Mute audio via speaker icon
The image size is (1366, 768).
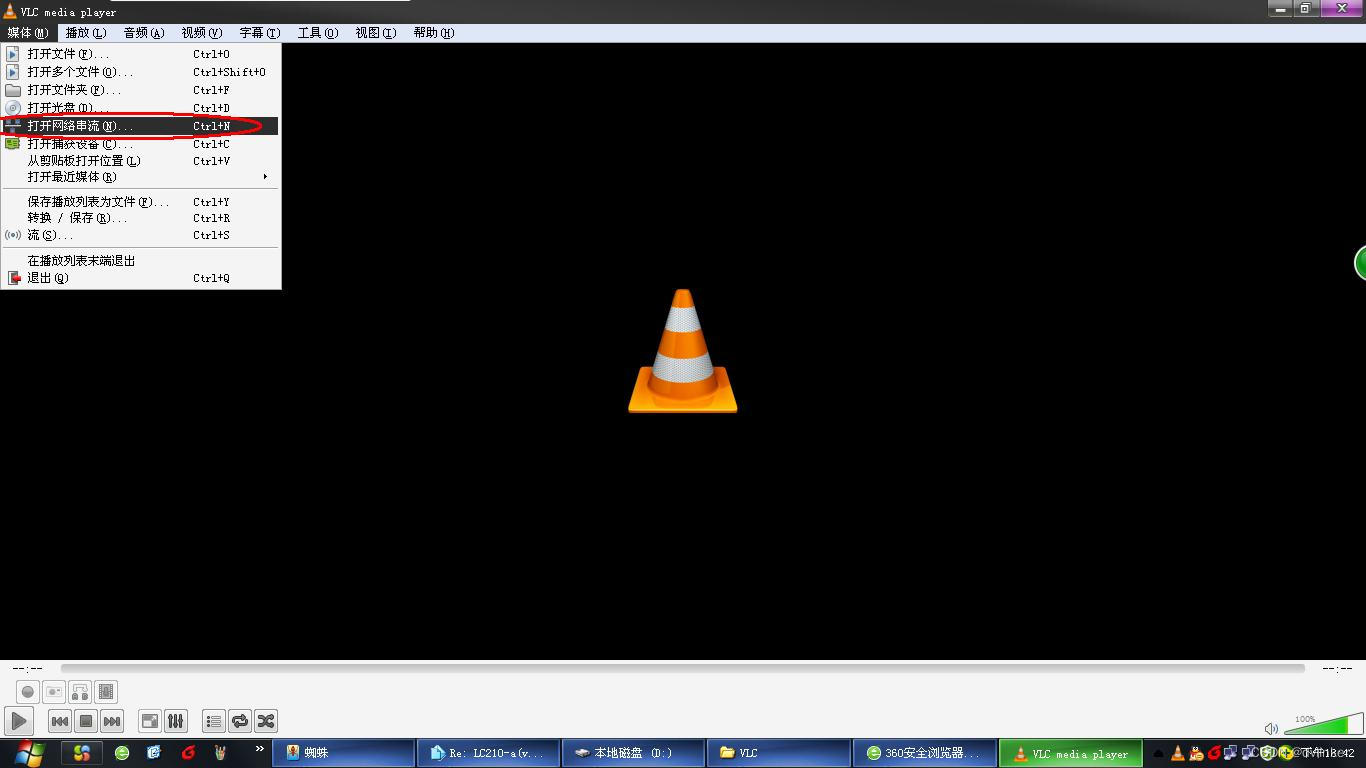pyautogui.click(x=1271, y=729)
